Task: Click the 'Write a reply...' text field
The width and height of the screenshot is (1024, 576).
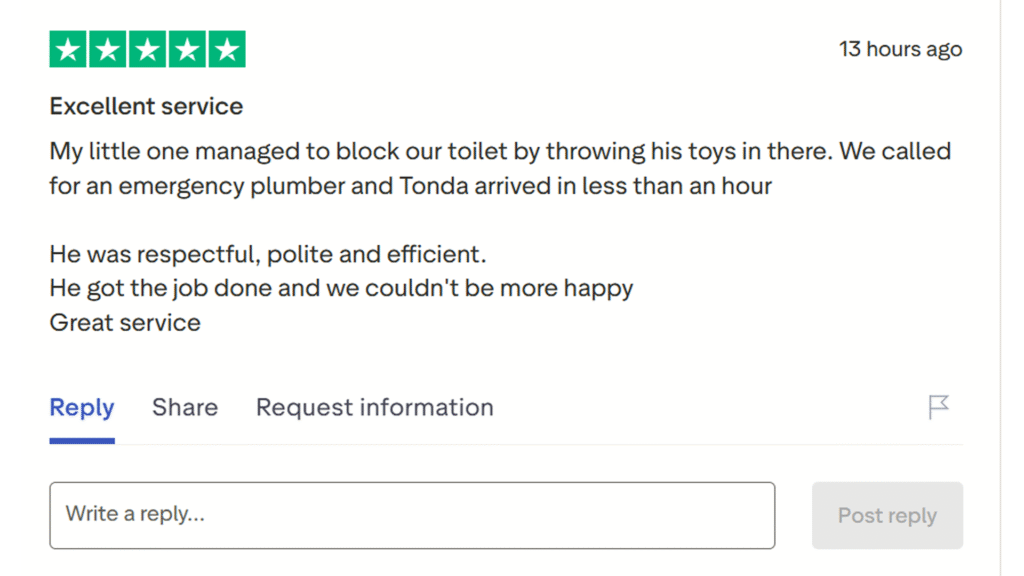Action: [x=412, y=515]
